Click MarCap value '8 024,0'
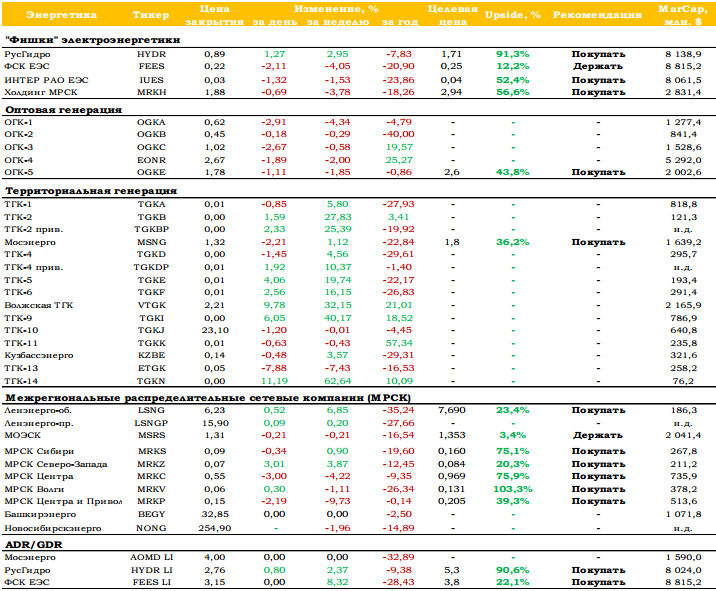Image resolution: width=716 pixels, height=591 pixels. click(683, 570)
